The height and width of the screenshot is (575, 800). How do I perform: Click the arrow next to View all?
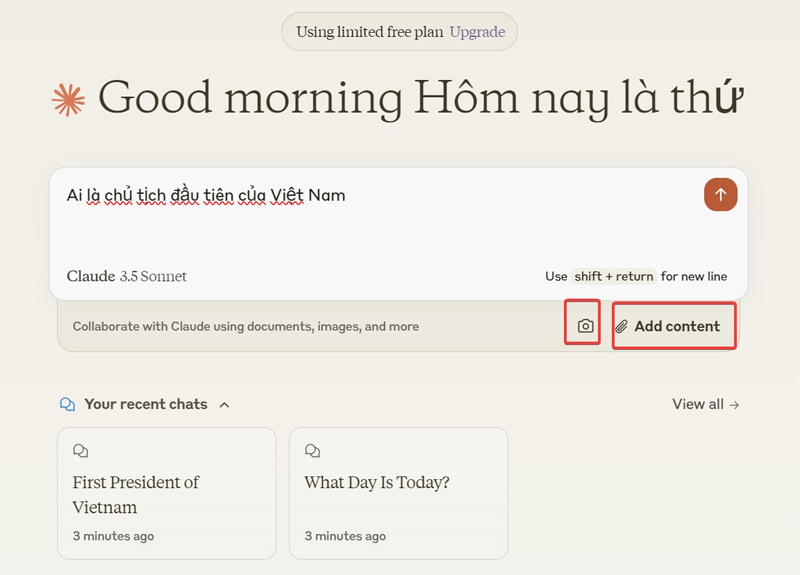[735, 404]
